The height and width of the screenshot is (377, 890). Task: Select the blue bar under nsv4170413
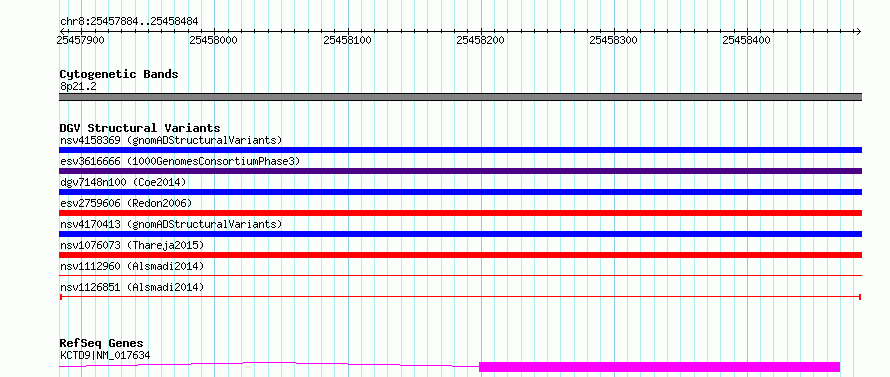tap(460, 234)
